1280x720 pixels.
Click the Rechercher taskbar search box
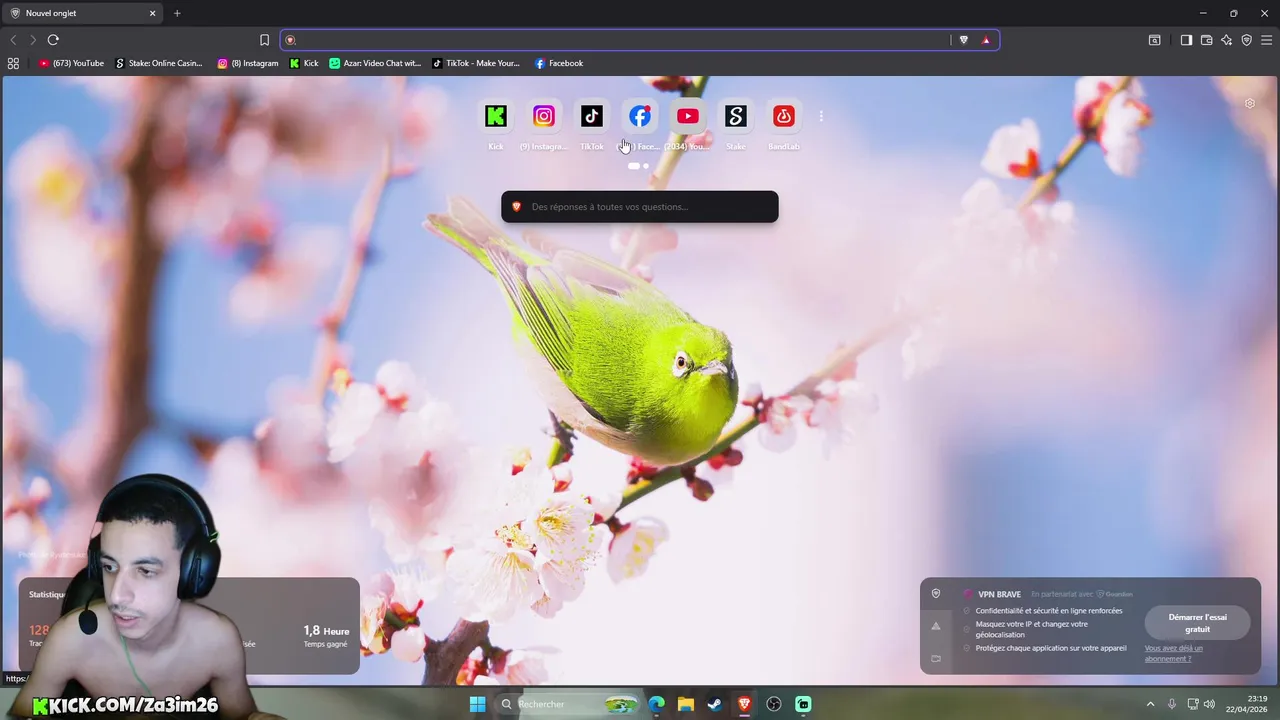coord(568,704)
